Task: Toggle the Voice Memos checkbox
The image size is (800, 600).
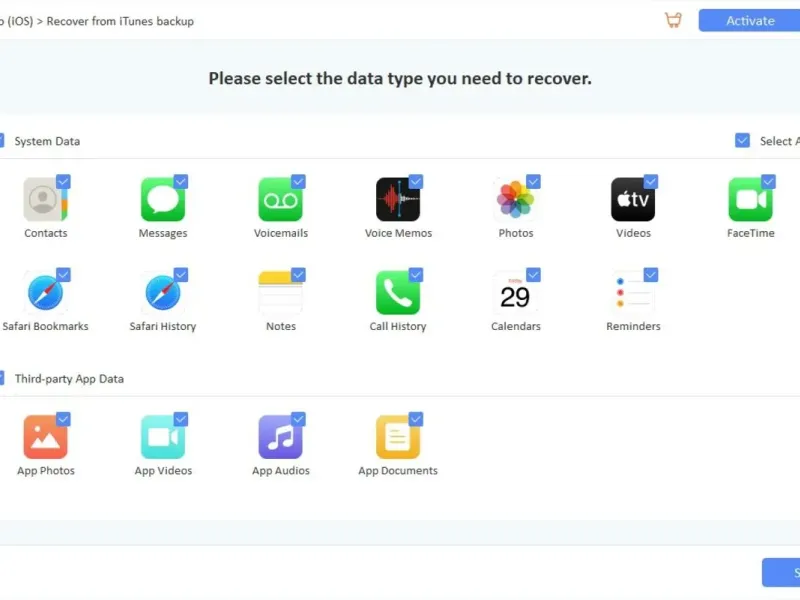Action: click(416, 182)
